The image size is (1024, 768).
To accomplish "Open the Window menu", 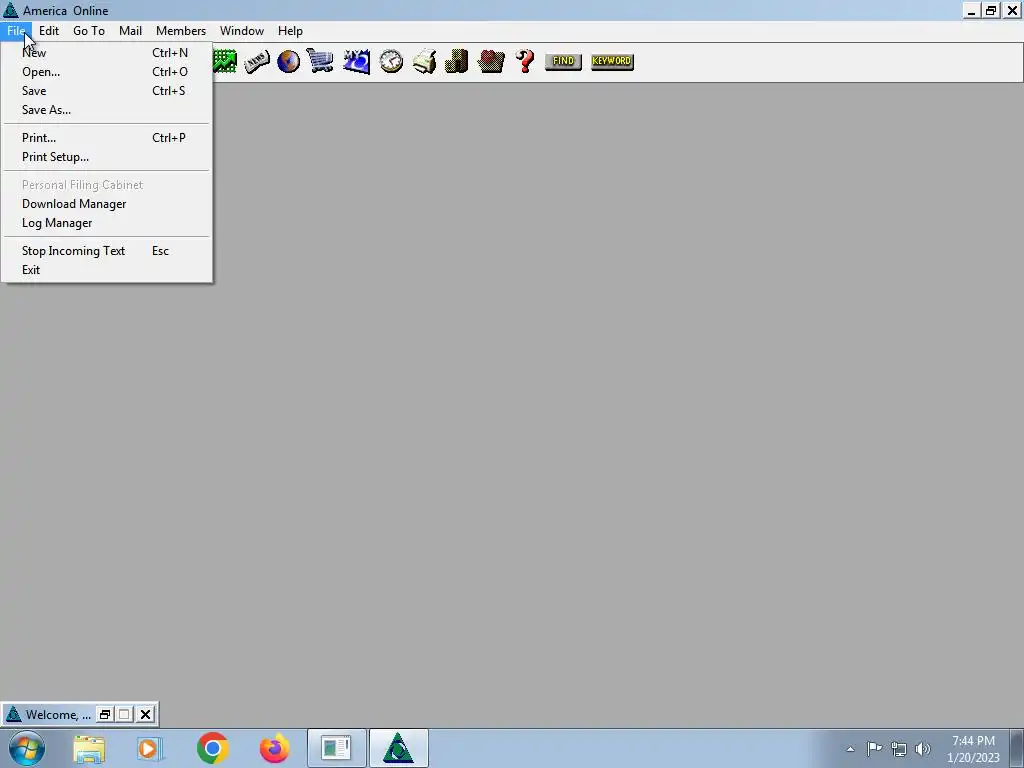I will [x=242, y=31].
